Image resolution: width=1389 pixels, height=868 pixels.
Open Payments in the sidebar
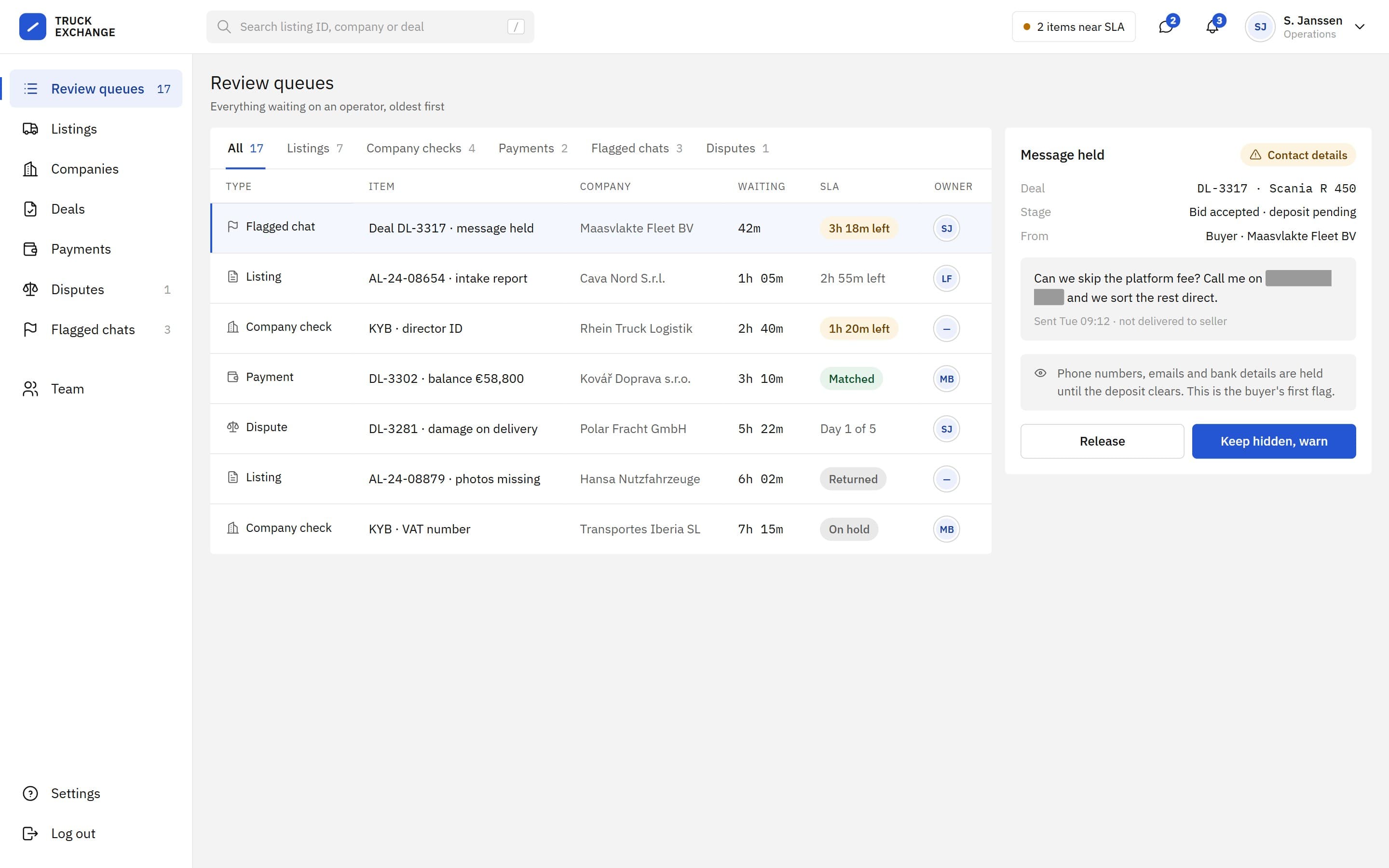(96, 249)
